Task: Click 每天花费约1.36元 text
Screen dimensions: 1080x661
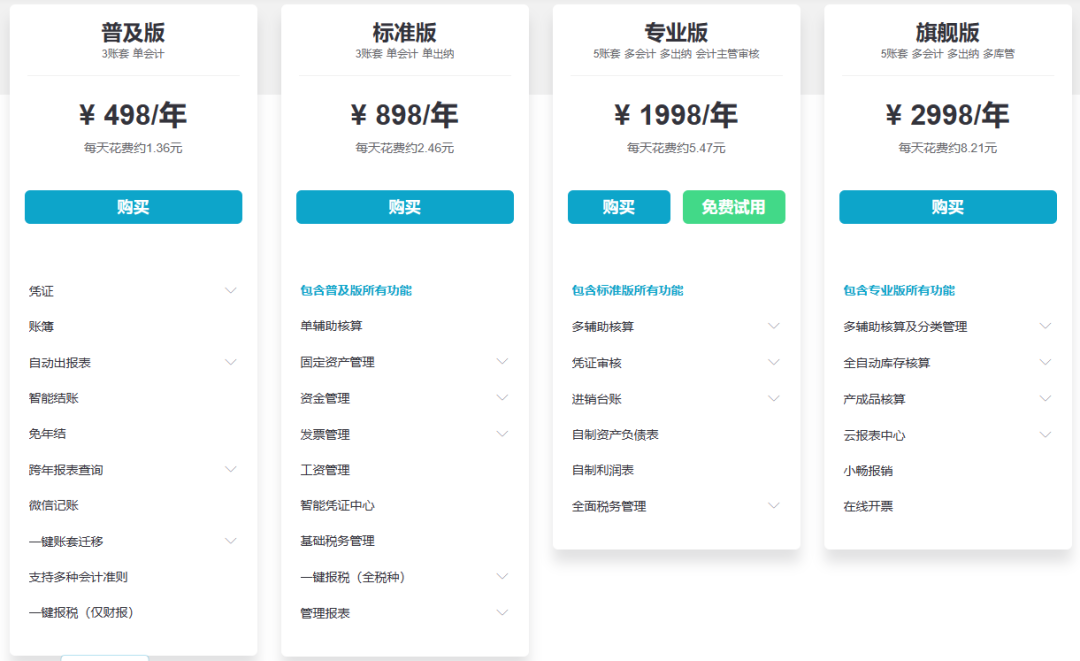Action: pyautogui.click(x=133, y=148)
